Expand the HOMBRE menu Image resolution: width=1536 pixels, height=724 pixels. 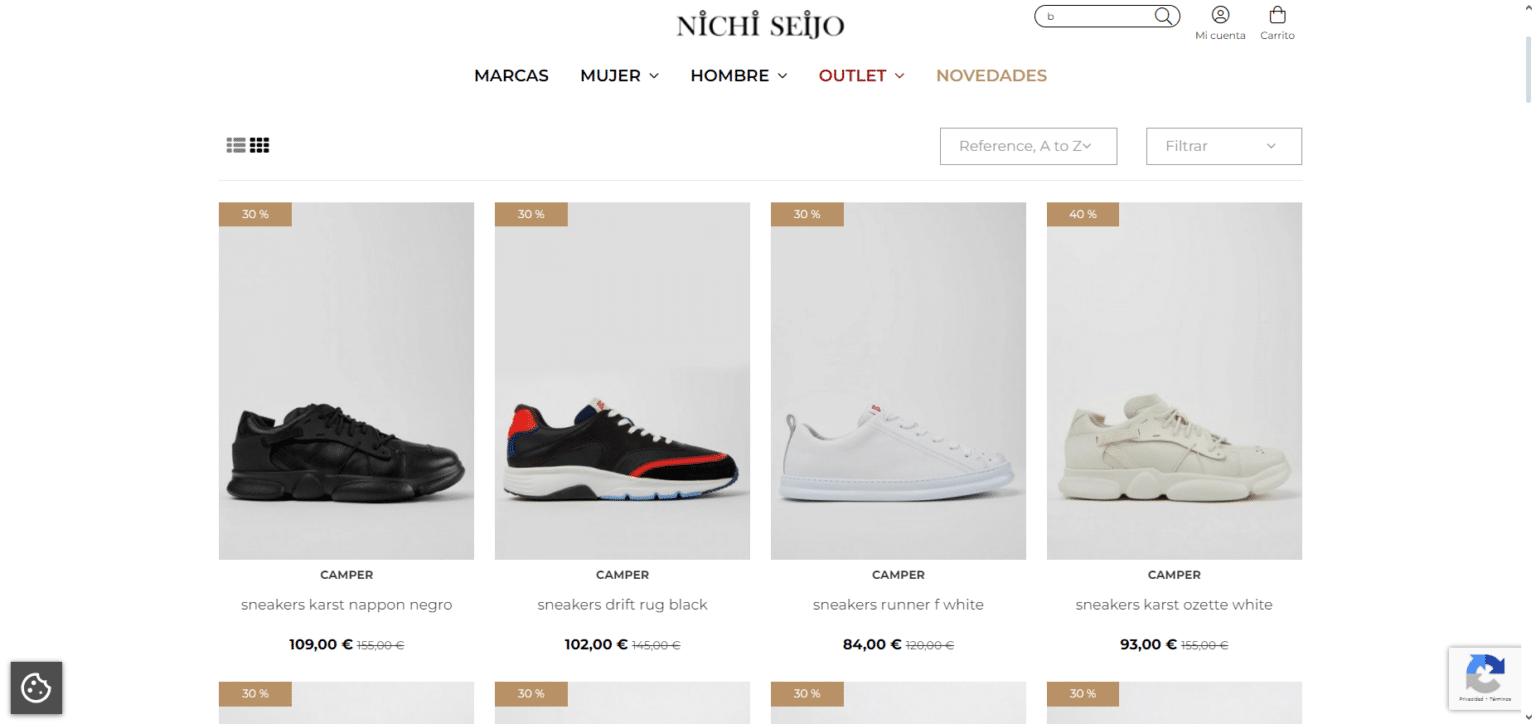point(738,76)
